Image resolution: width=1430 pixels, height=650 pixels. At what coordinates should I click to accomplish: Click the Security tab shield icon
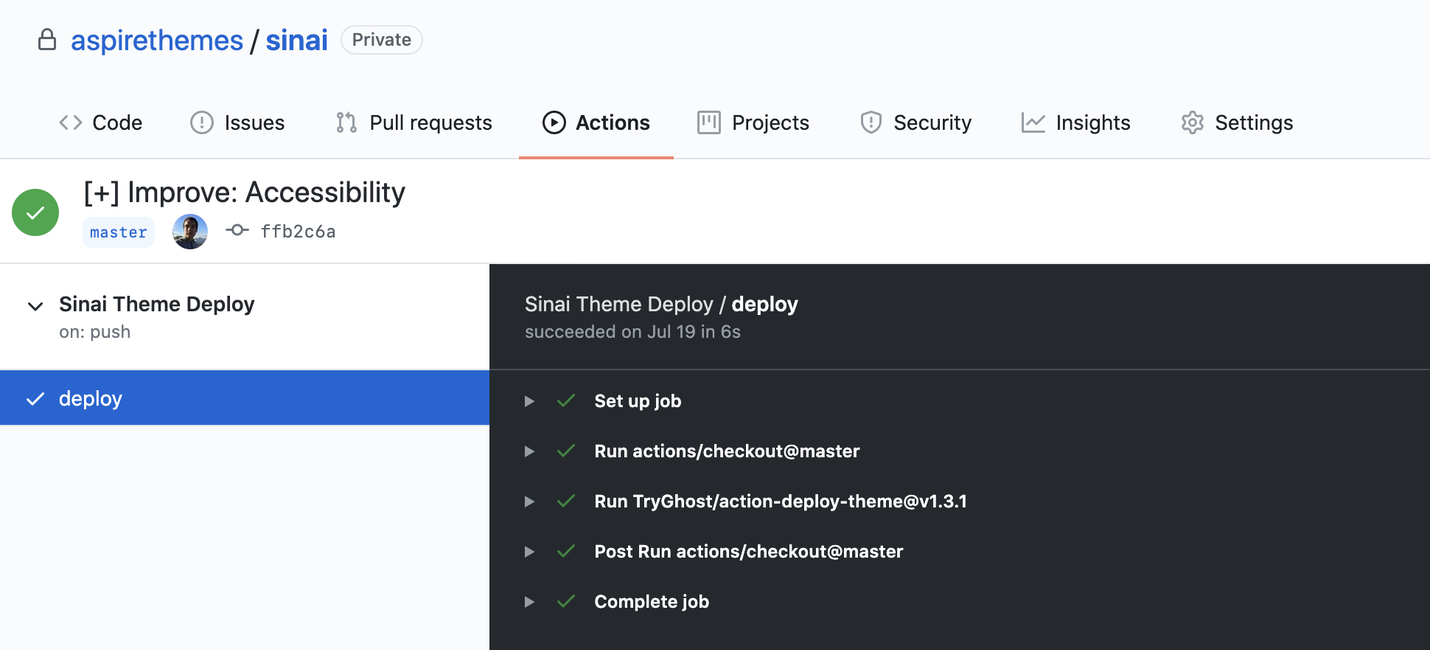[871, 123]
